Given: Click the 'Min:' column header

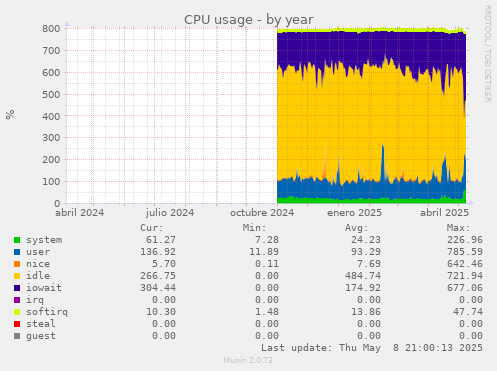Looking at the screenshot, I should pos(254,228).
